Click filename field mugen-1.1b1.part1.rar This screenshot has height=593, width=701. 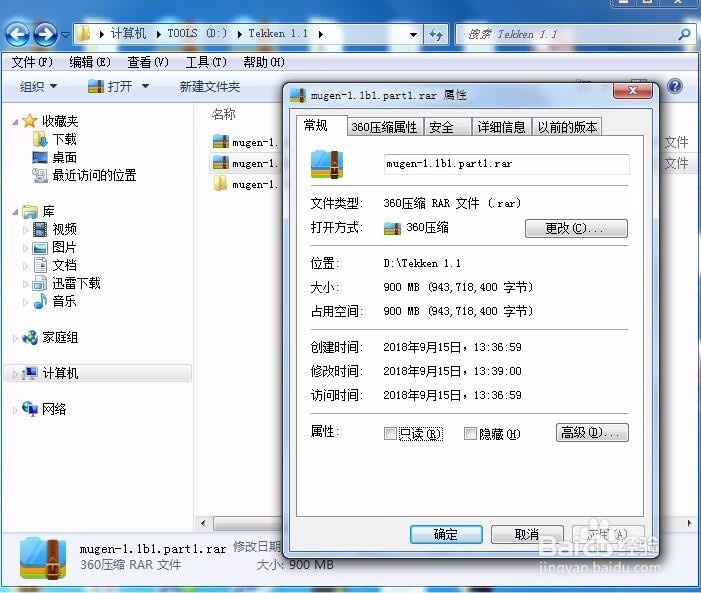(507, 164)
